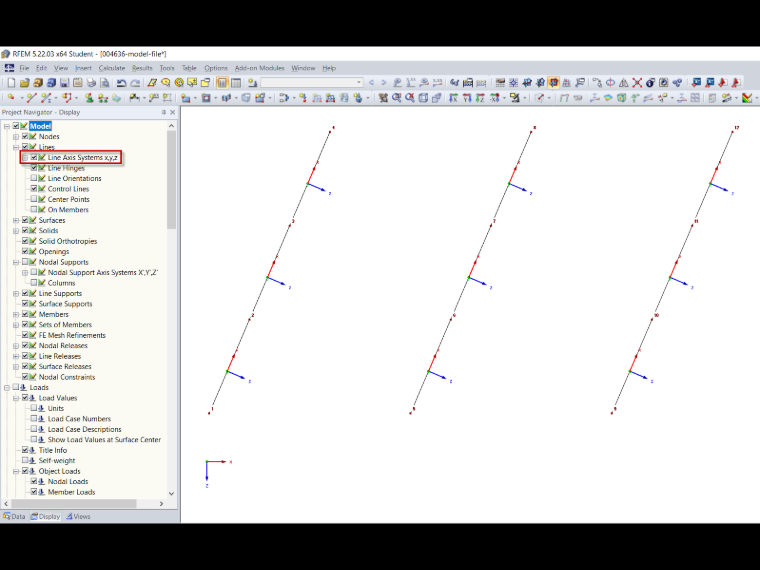760x570 pixels.
Task: Click the new line tool icon
Action: (32, 98)
